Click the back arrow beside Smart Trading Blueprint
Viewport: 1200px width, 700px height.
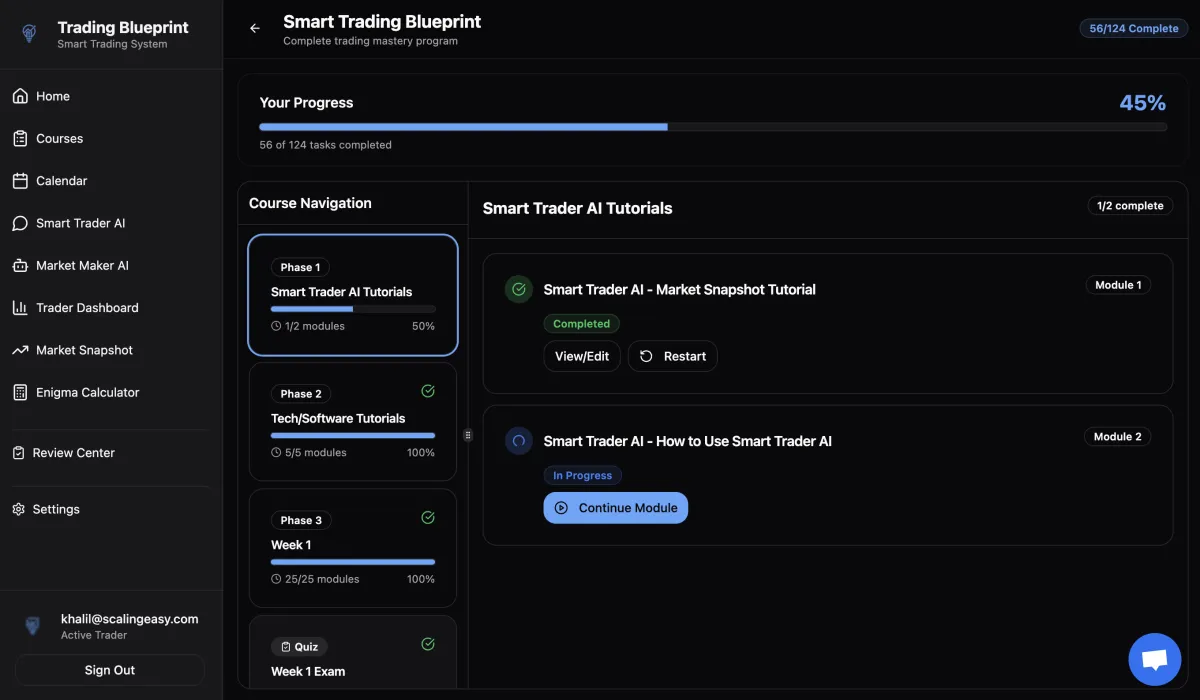255,28
